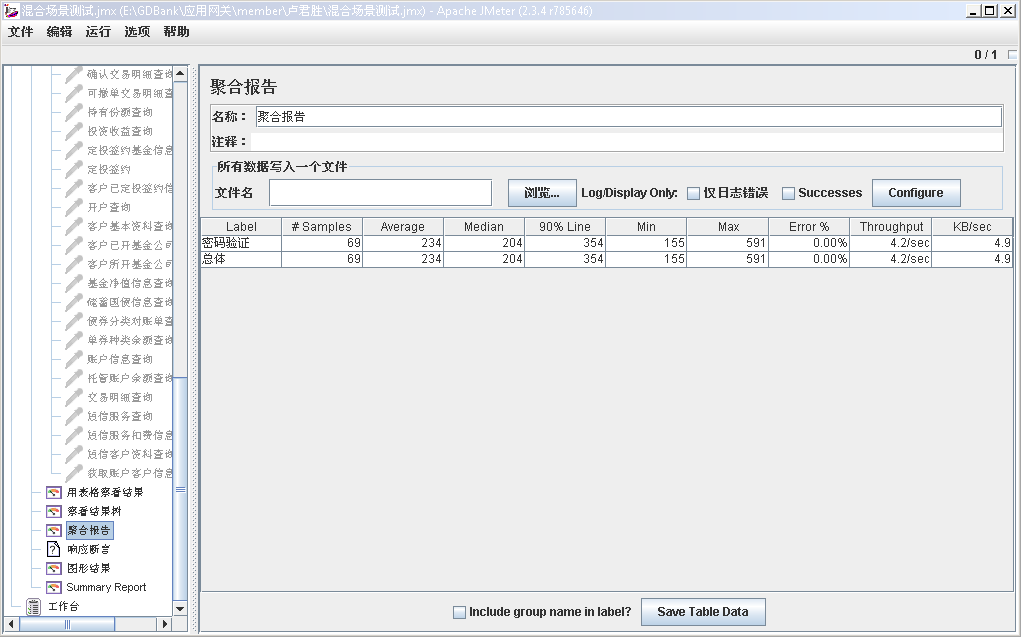Click the Save Table Data button
This screenshot has width=1021, height=637.
point(703,612)
